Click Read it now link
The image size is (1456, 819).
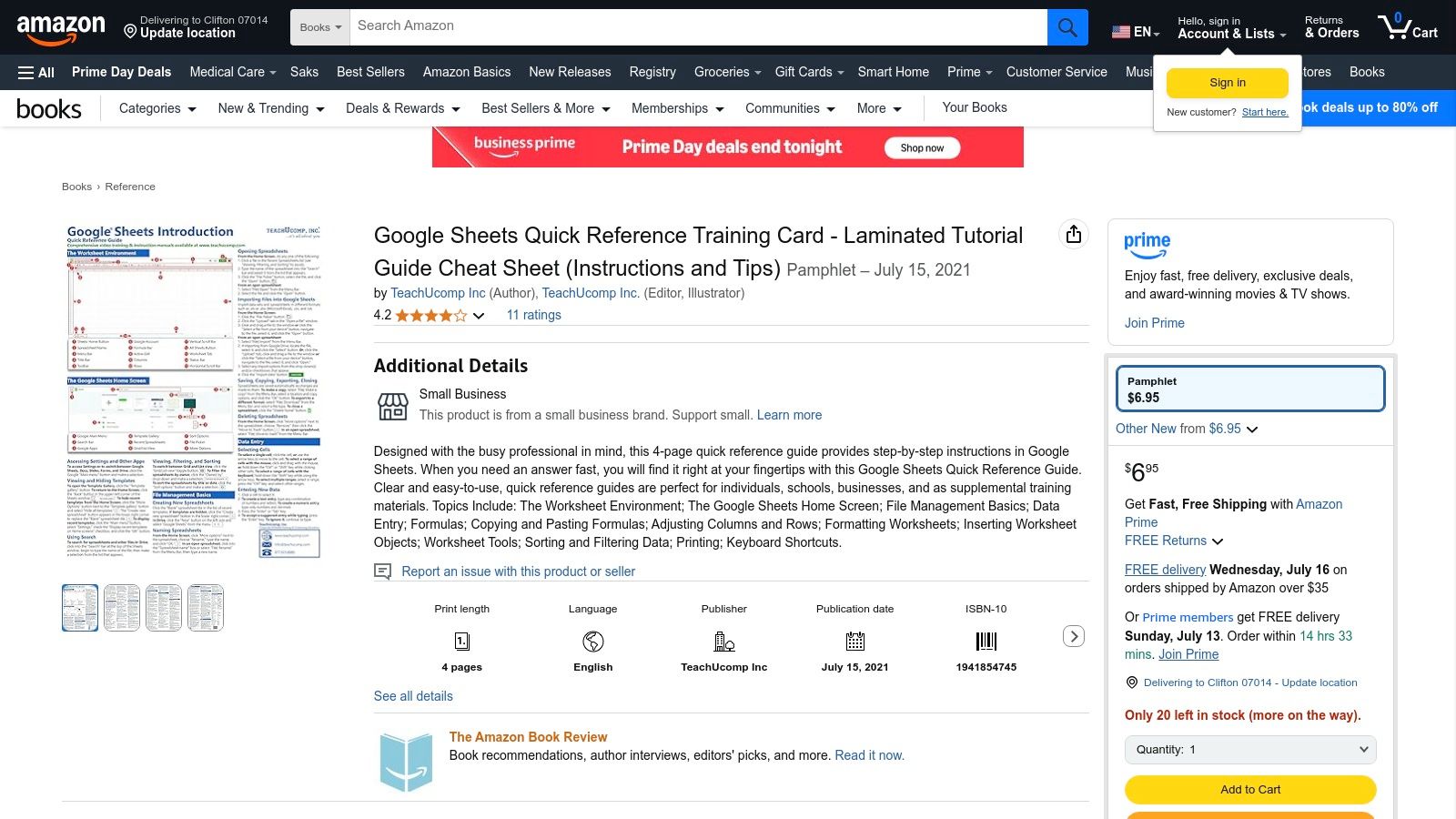tap(869, 755)
